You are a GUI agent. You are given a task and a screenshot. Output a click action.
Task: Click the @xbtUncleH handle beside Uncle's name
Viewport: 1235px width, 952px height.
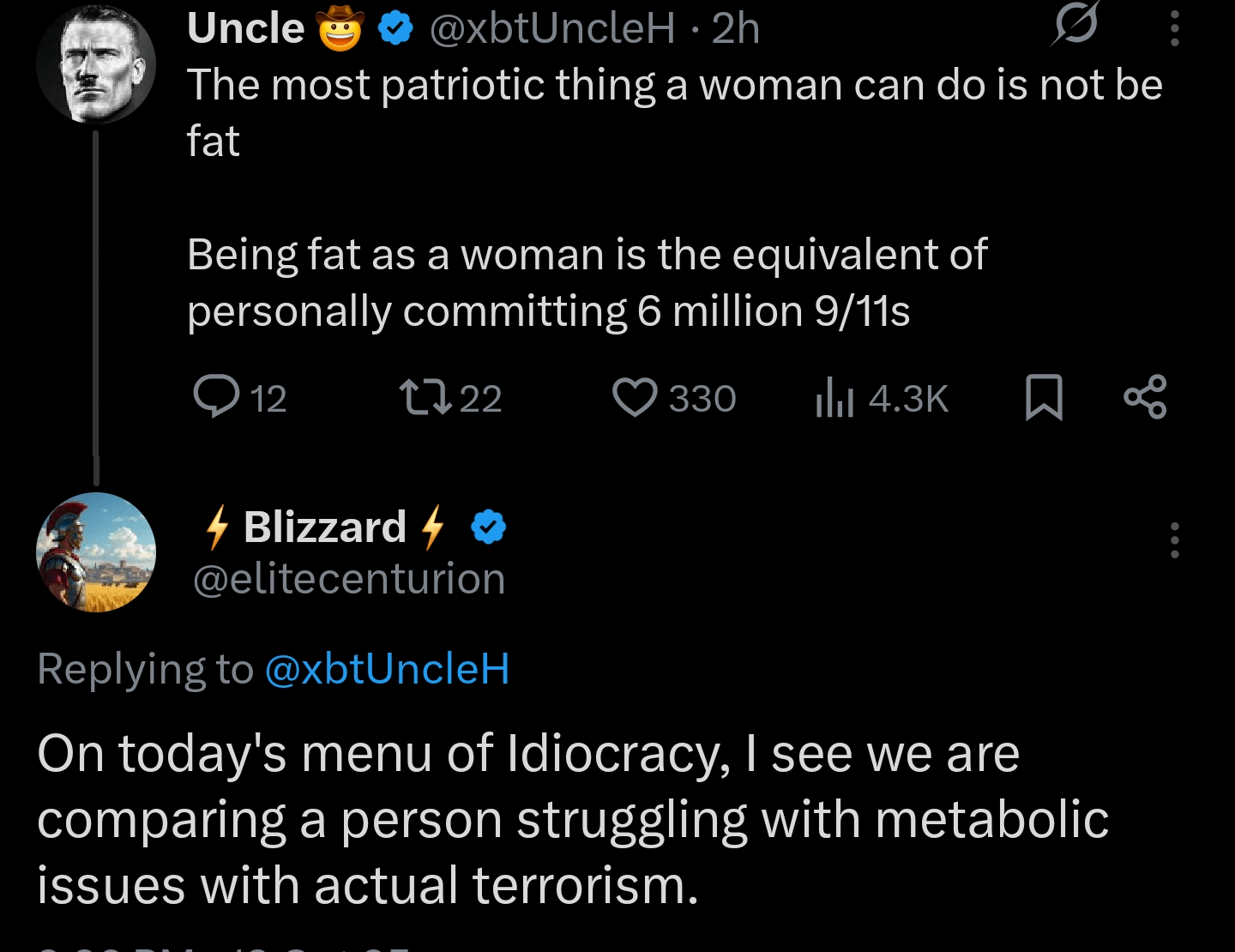coord(551,28)
